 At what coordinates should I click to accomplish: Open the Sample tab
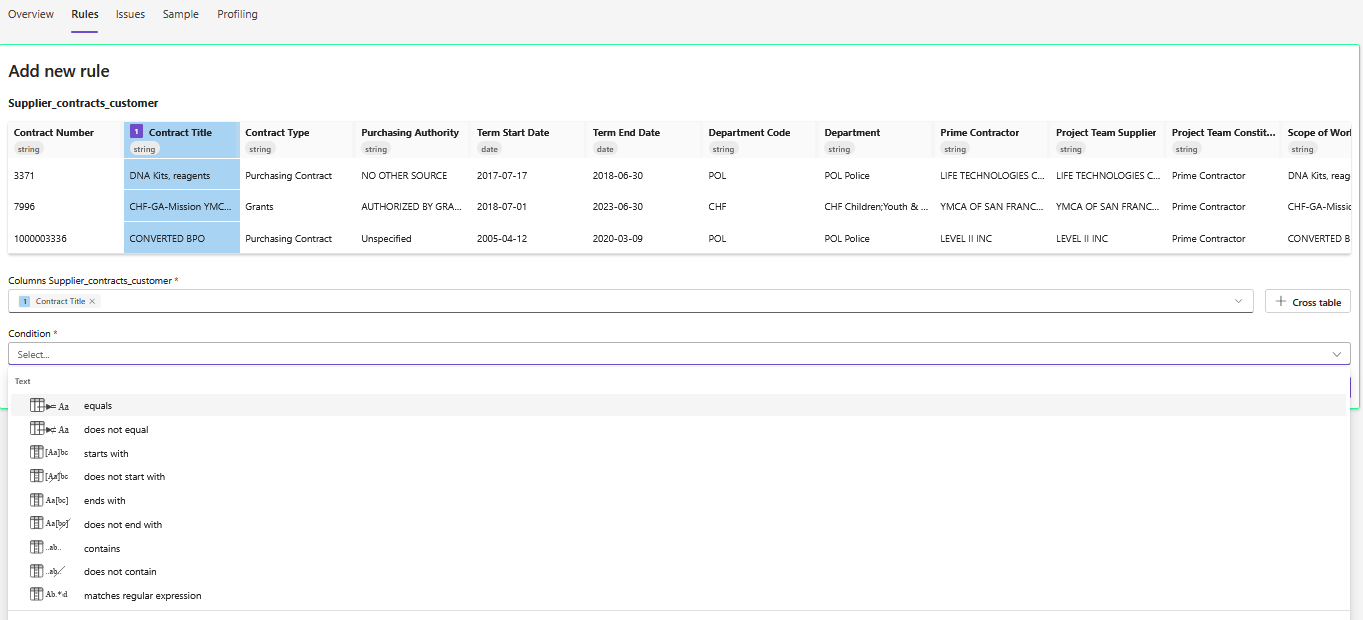(181, 14)
